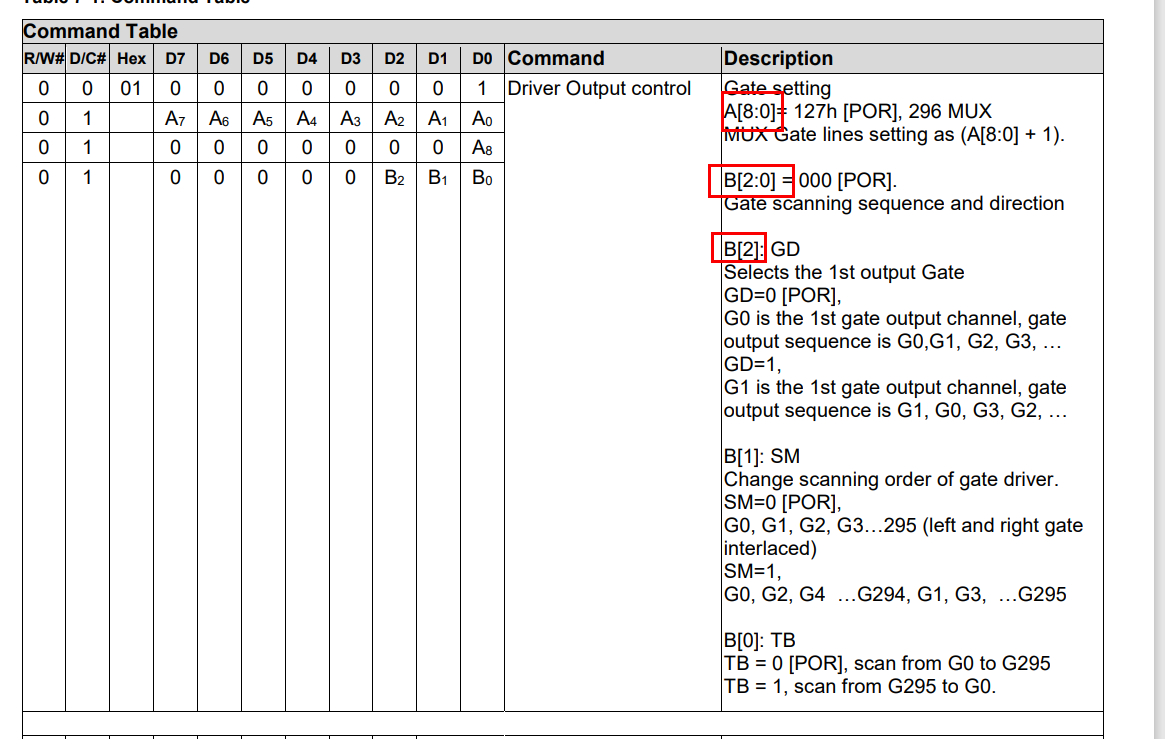
Task: Click the "B0" bit cell
Action: coord(482,178)
